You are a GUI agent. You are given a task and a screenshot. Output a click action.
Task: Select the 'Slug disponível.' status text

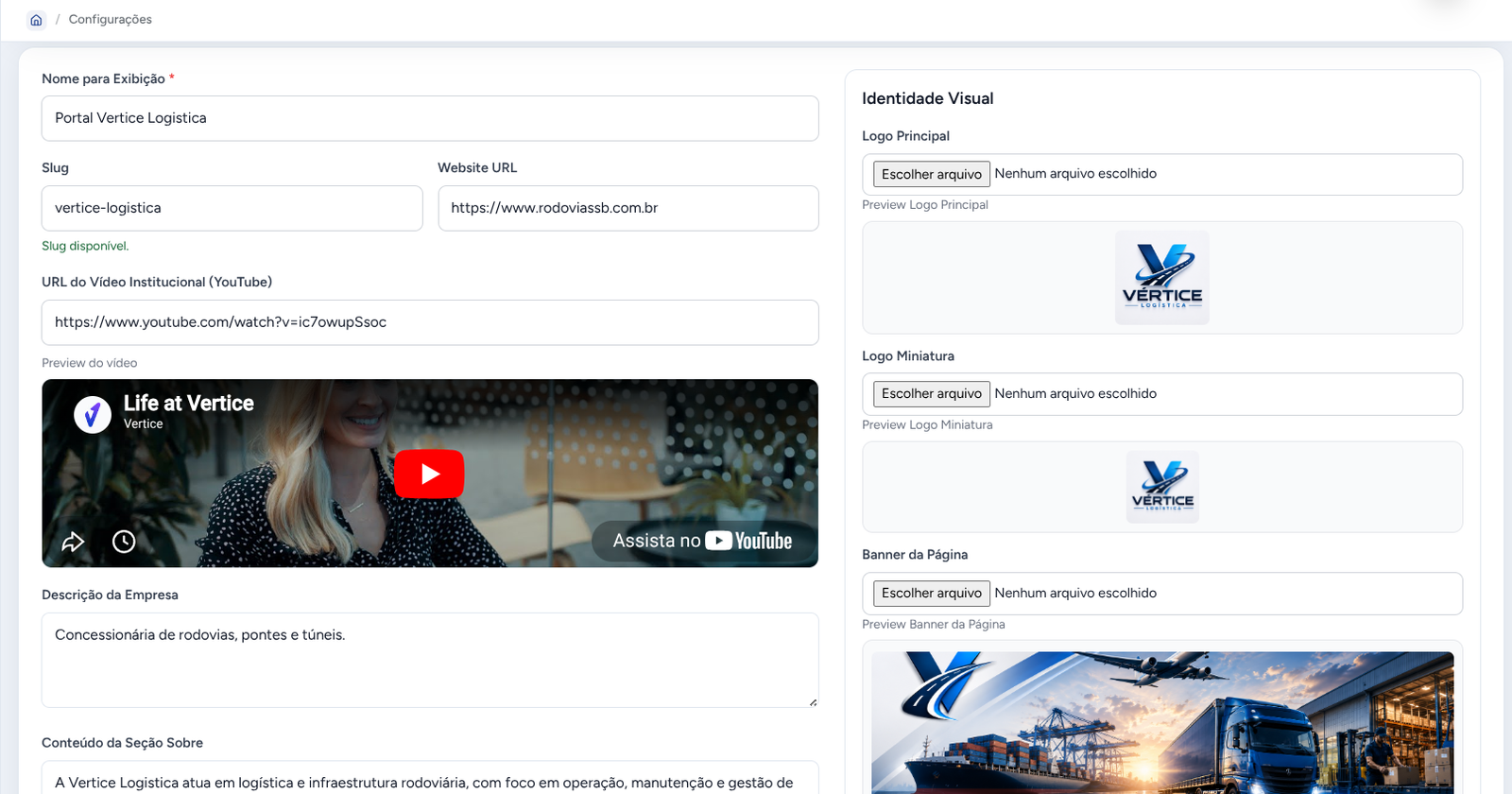[x=85, y=246]
